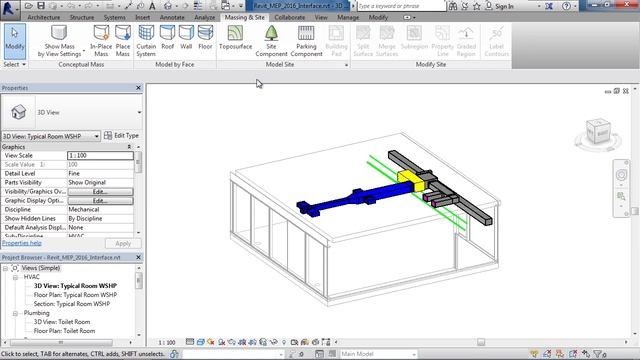Viewport: 640px width, 360px height.
Task: Select the Curtain System by face tool
Action: (x=146, y=41)
